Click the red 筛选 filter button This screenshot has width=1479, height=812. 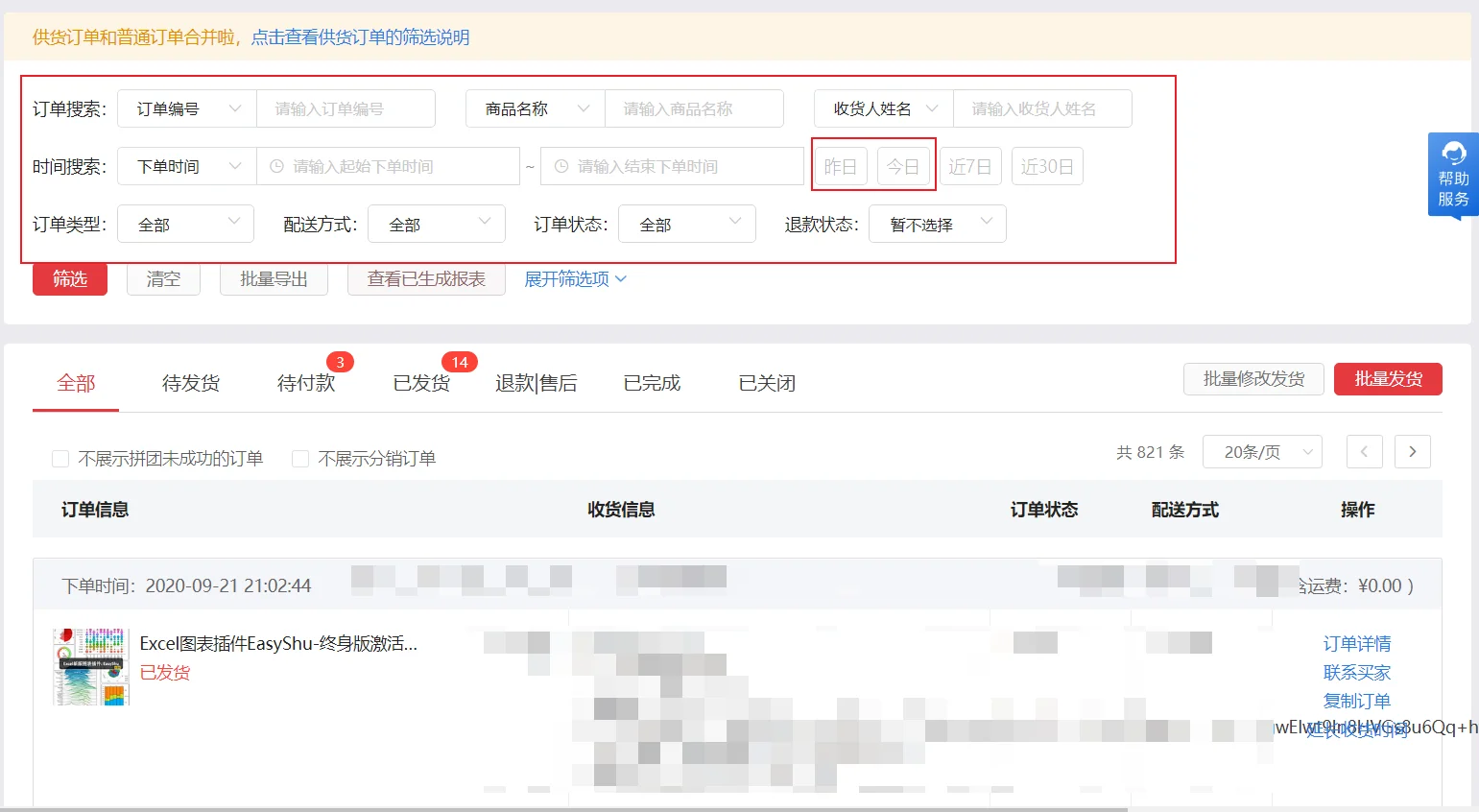click(x=70, y=278)
